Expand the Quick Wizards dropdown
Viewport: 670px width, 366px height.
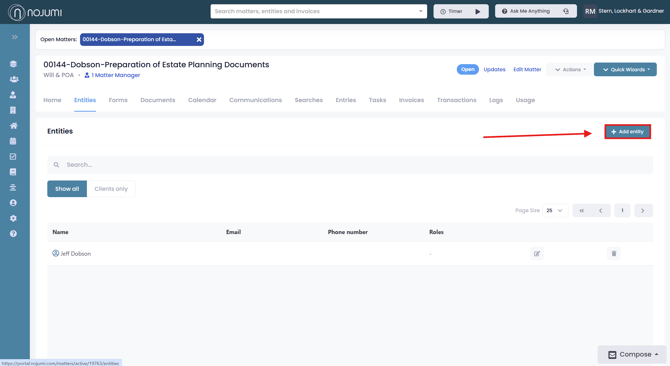pos(625,69)
